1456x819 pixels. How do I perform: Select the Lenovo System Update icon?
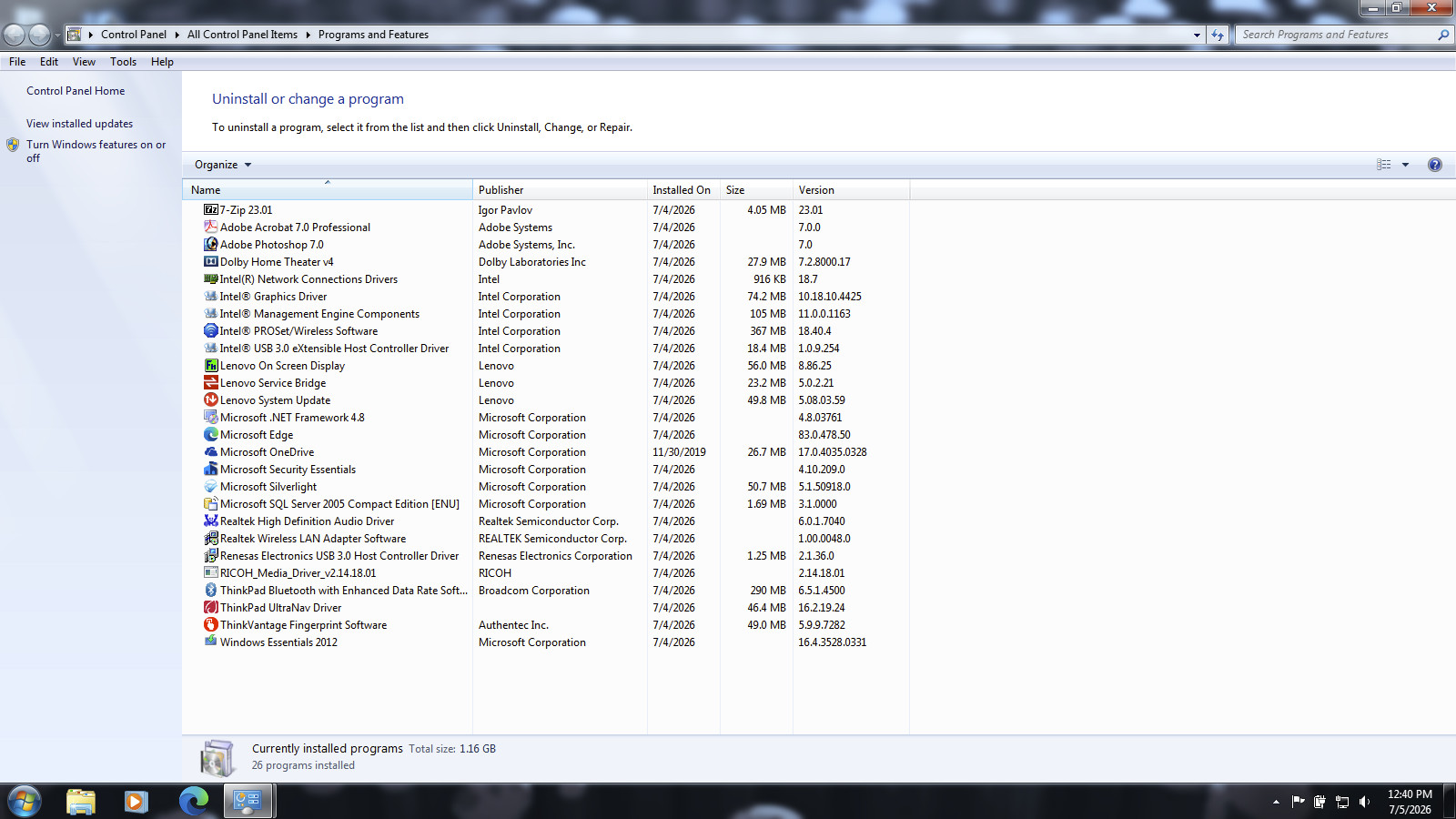[x=211, y=399]
